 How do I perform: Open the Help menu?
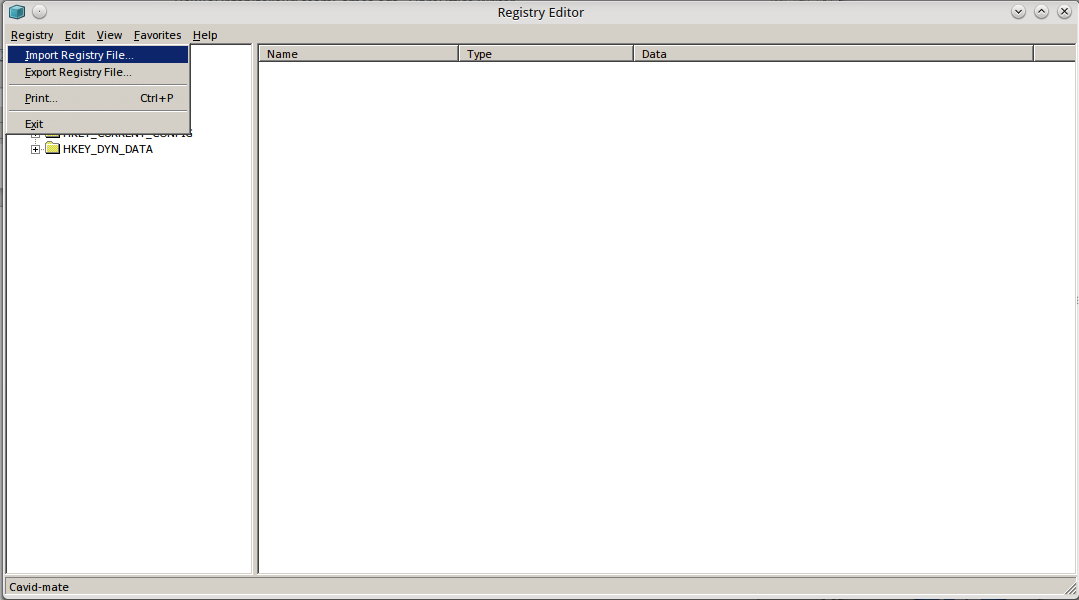tap(204, 35)
